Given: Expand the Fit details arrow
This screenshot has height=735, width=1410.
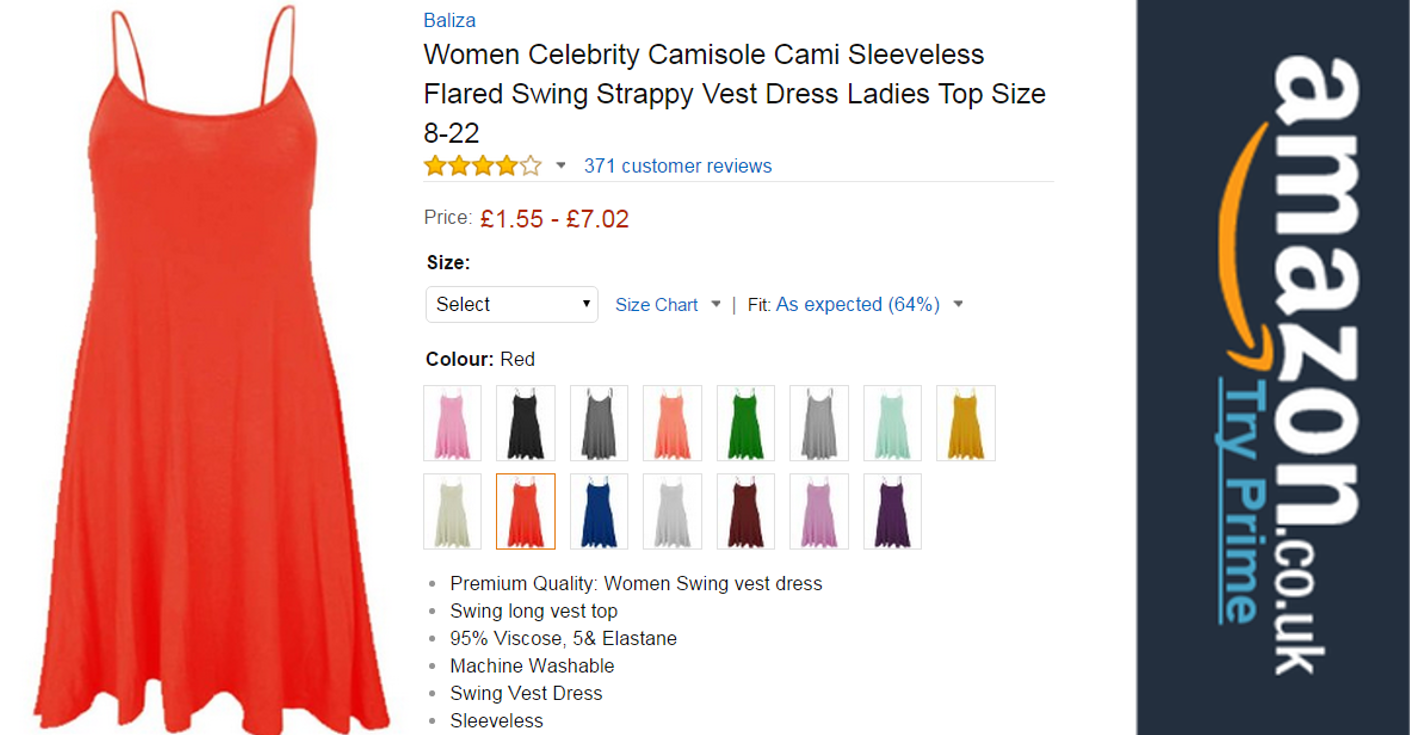Looking at the screenshot, I should point(958,304).
